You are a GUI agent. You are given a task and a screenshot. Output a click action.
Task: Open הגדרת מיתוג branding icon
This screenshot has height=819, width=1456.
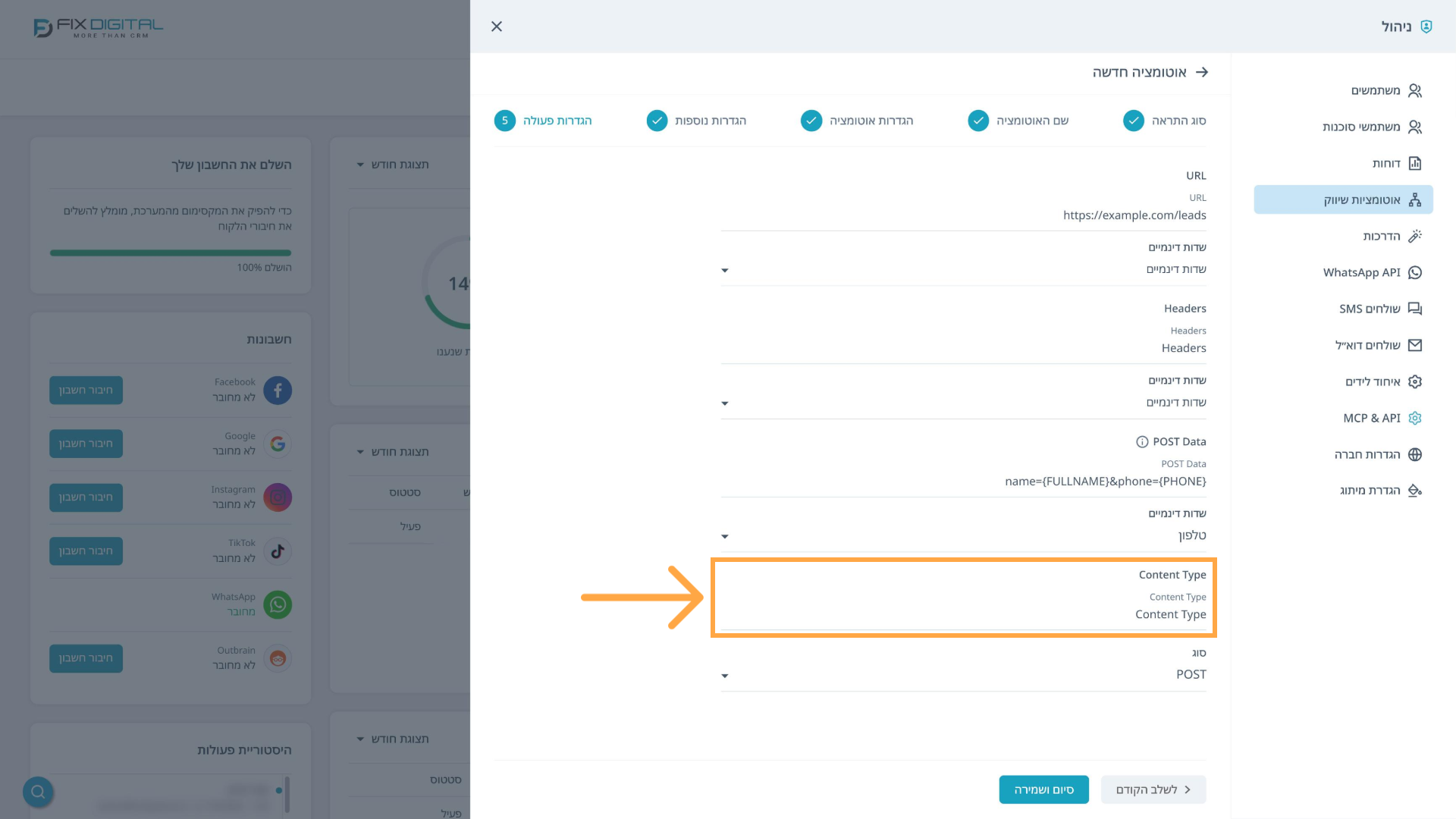pyautogui.click(x=1414, y=491)
